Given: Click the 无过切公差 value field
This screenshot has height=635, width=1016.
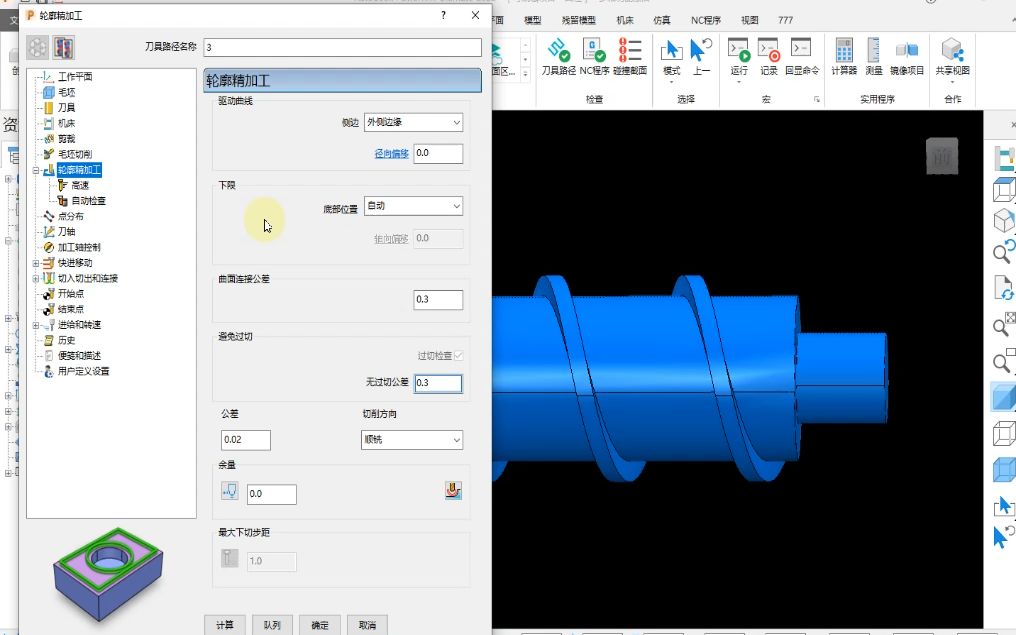Looking at the screenshot, I should point(438,383).
